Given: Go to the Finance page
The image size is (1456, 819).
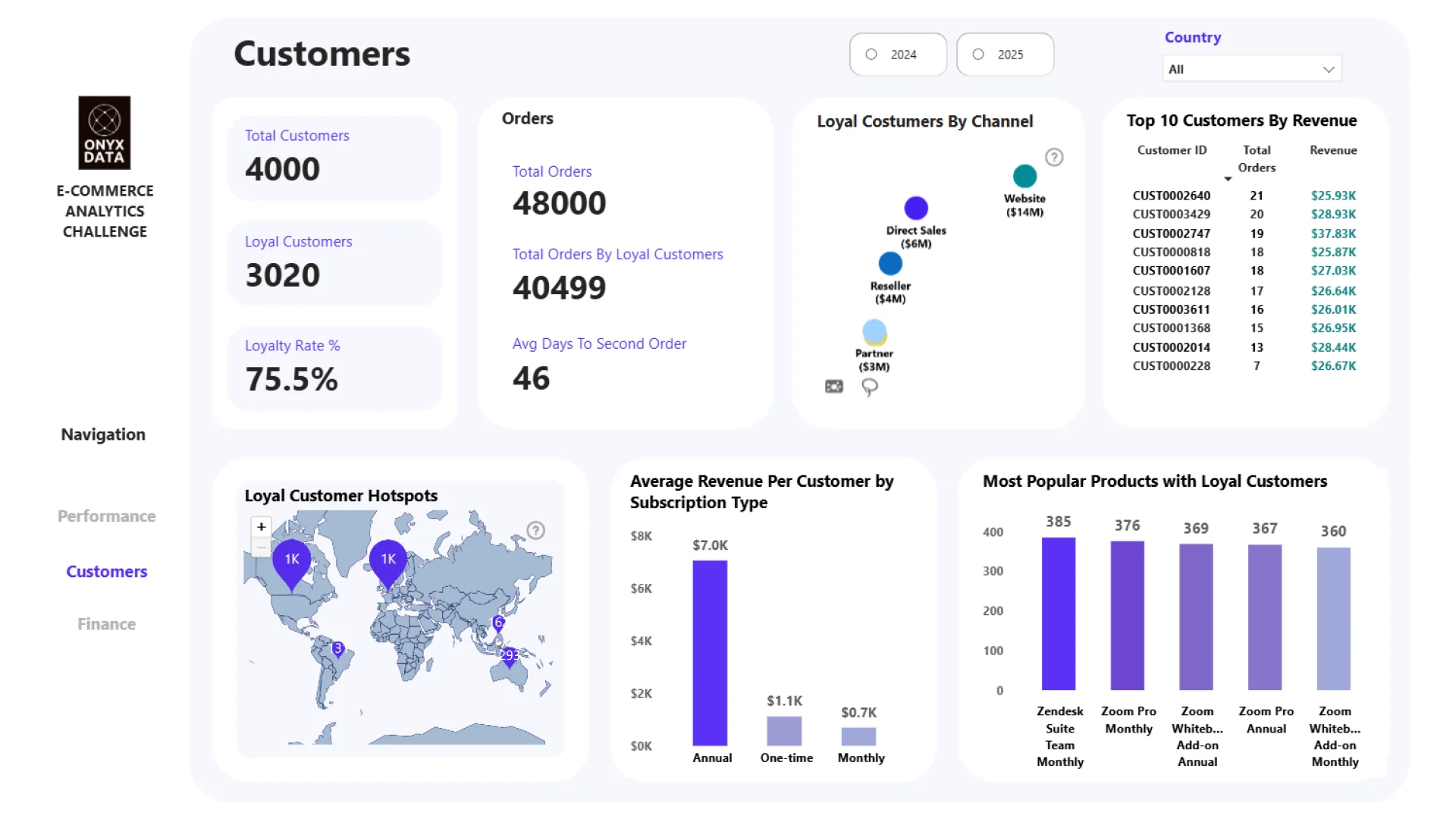Looking at the screenshot, I should click(x=106, y=624).
